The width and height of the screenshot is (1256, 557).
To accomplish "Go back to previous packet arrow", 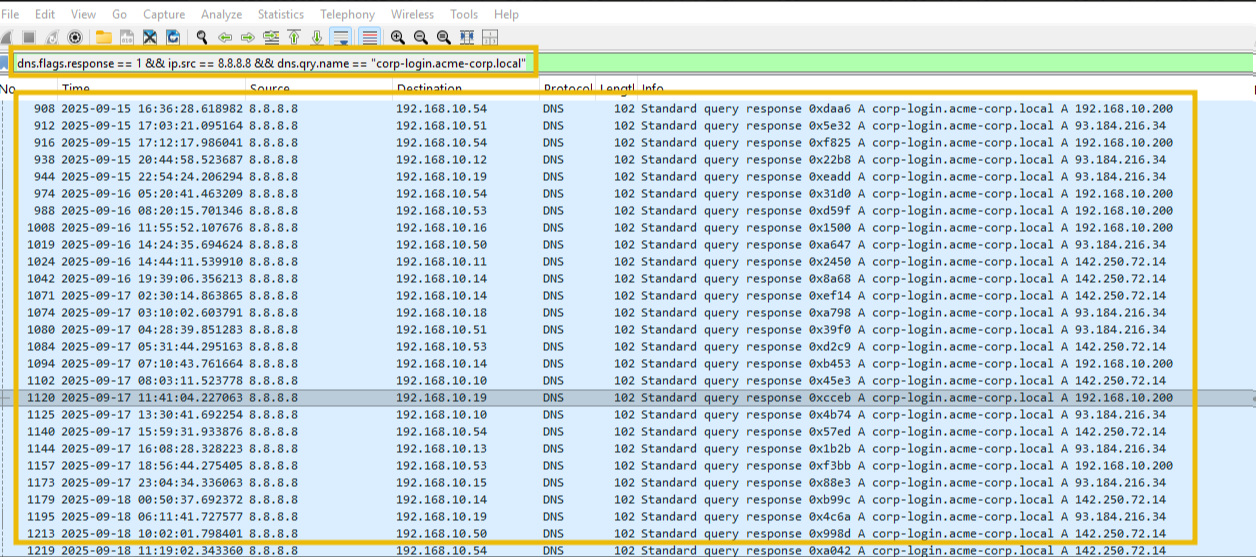I will 225,37.
